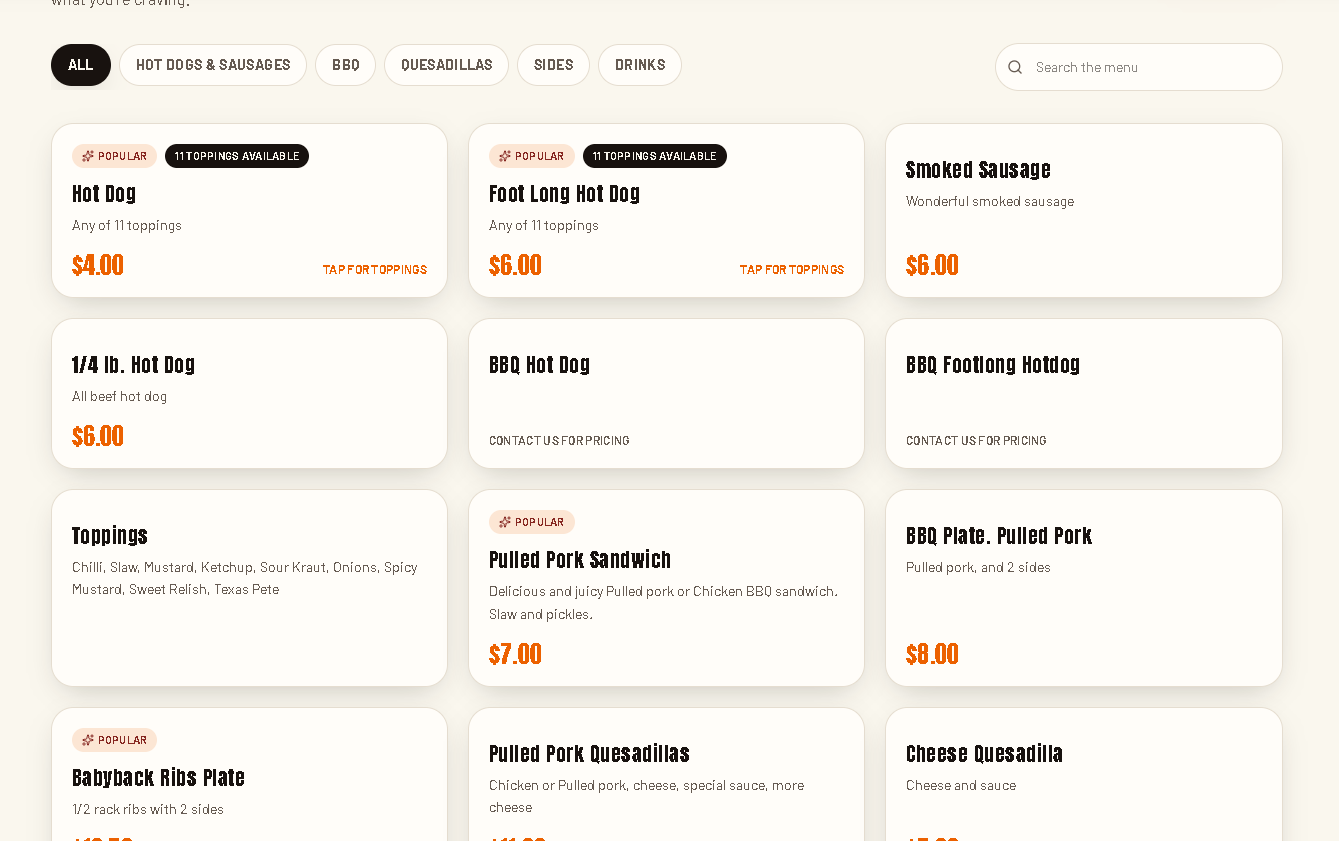
Task: Tap for toppings on the Hot Dog card
Action: [x=375, y=270]
